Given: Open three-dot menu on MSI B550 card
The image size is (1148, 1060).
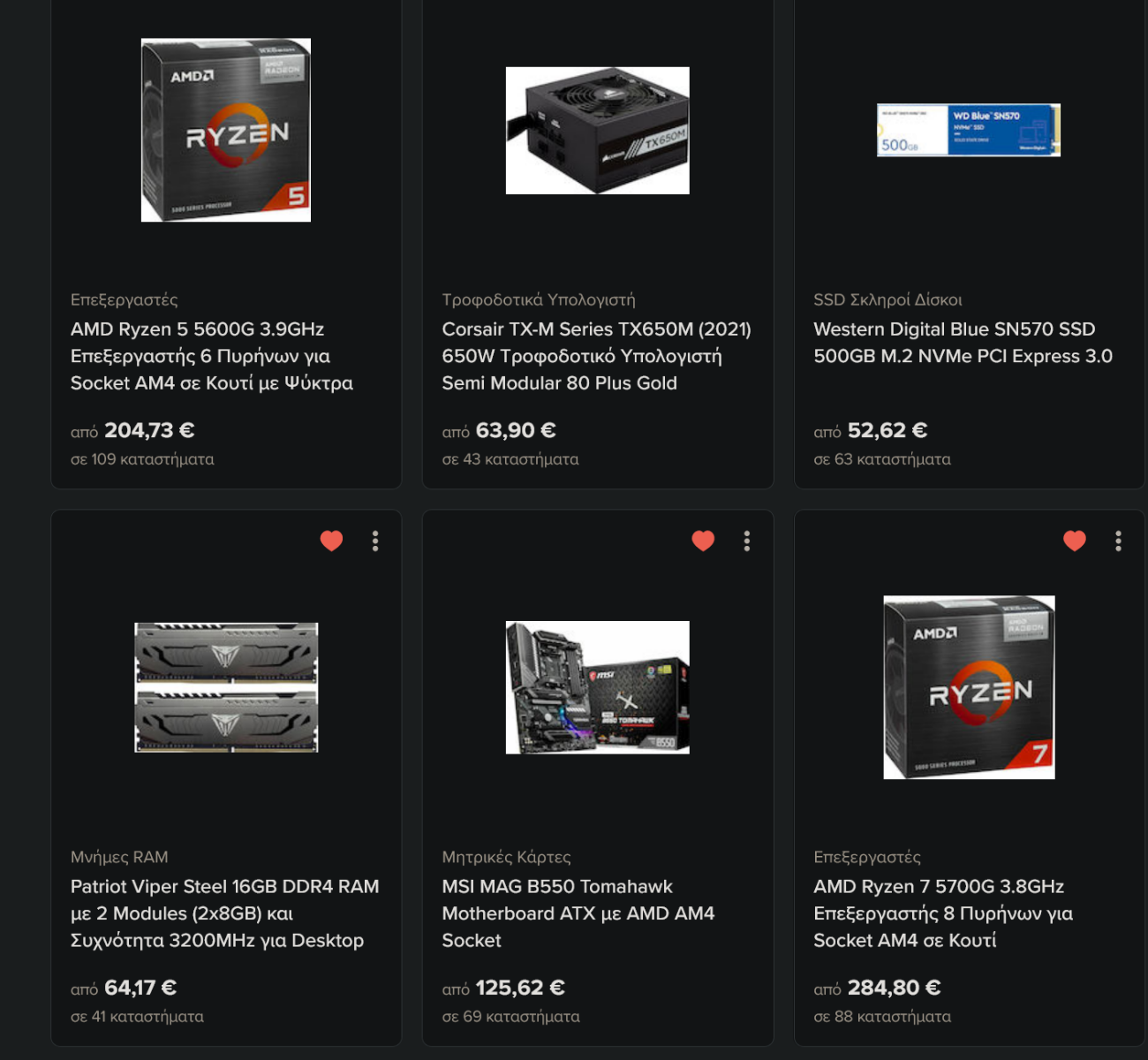Looking at the screenshot, I should (x=747, y=541).
